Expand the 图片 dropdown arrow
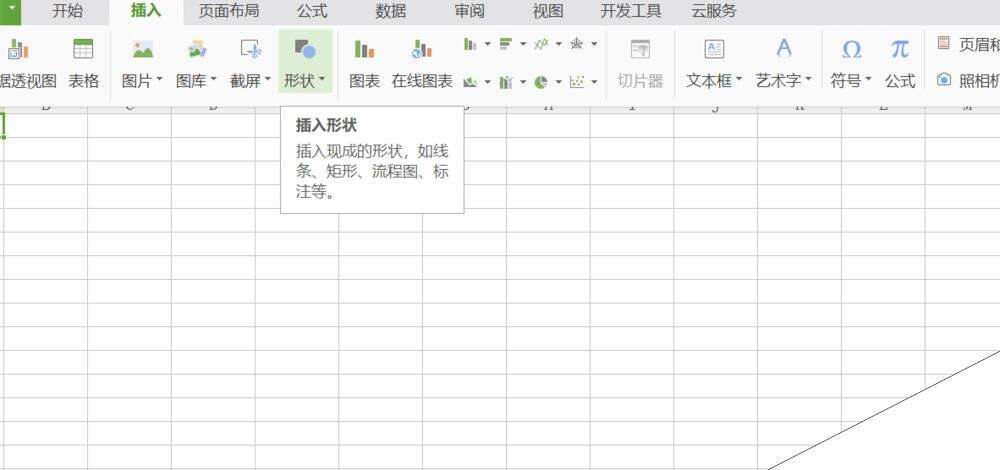The width and height of the screenshot is (1000, 470). tap(159, 80)
